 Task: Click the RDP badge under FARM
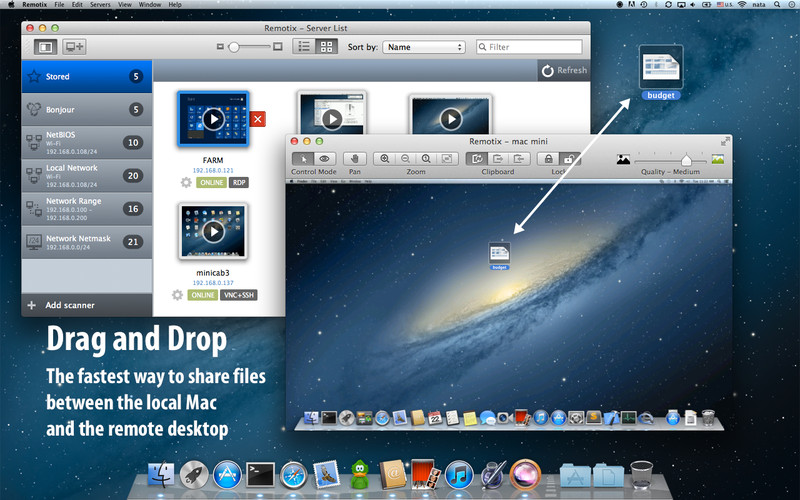point(239,183)
